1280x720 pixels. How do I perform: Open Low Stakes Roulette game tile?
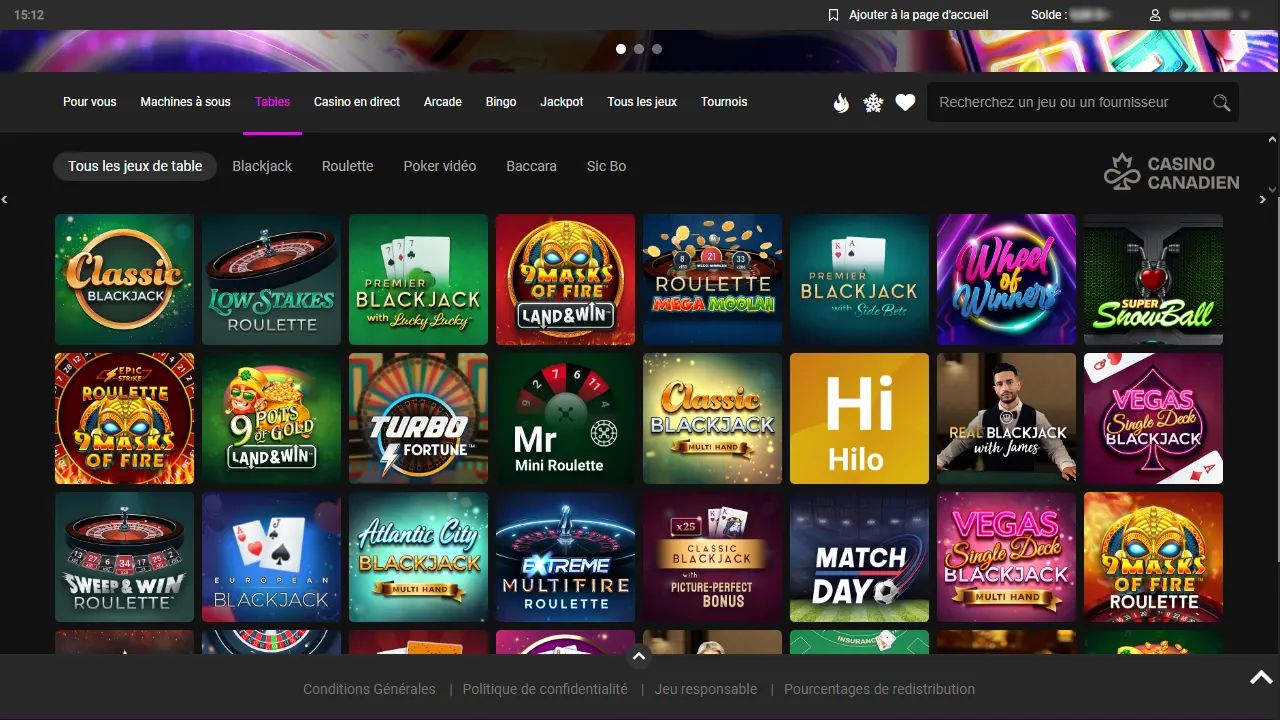click(x=271, y=279)
